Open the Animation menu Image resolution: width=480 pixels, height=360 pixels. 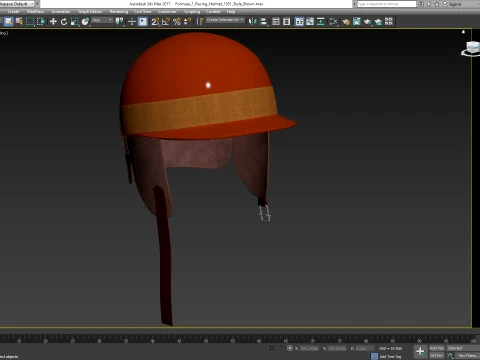point(61,12)
